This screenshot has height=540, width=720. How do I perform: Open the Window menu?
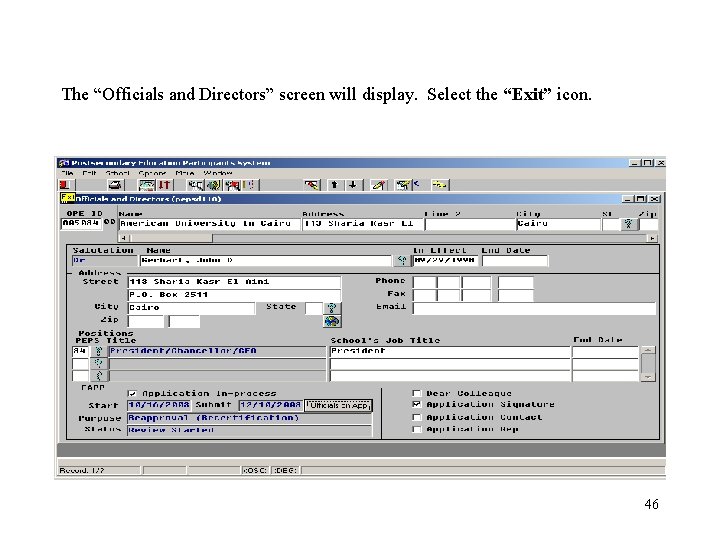218,173
